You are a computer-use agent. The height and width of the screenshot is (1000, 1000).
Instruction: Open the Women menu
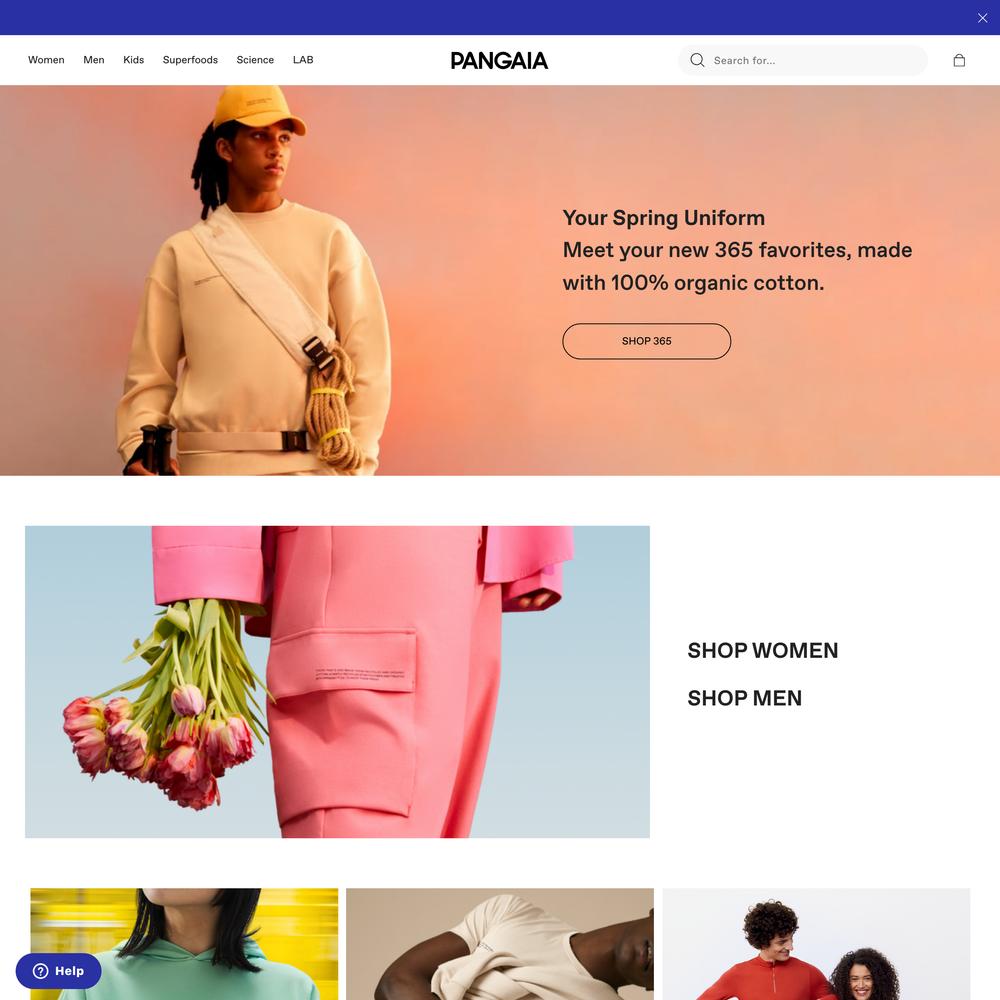coord(46,60)
